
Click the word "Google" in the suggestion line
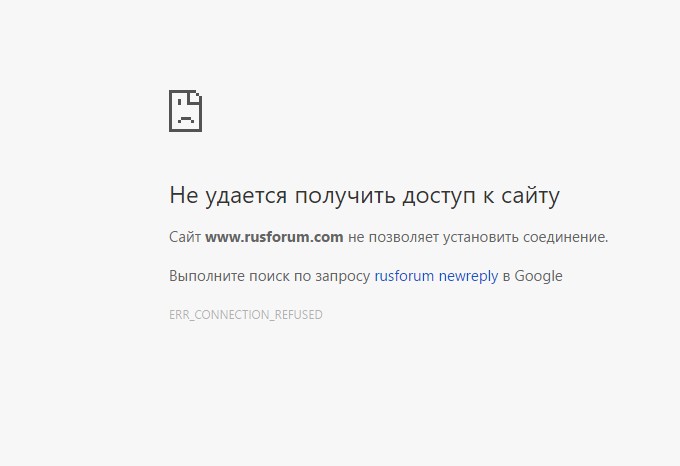point(539,276)
